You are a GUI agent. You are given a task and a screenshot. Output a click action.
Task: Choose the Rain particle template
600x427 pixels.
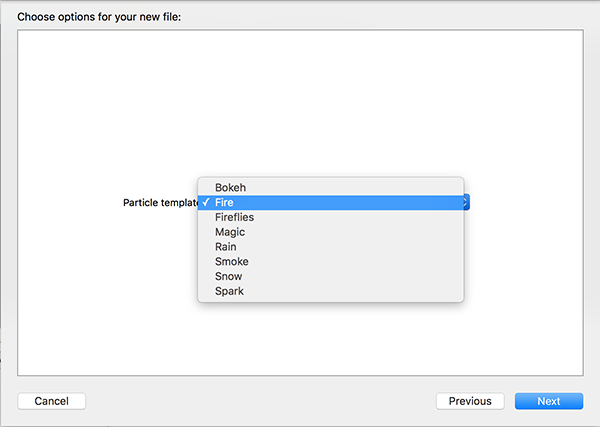tap(331, 247)
